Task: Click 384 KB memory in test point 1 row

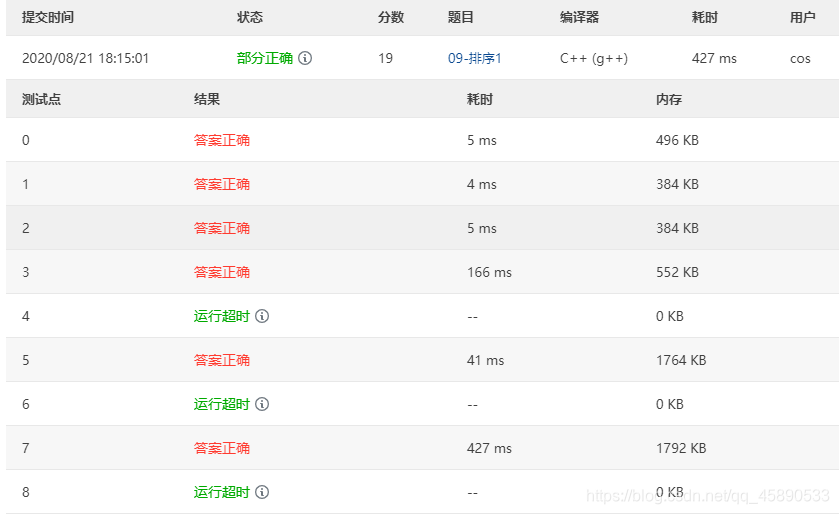Action: point(677,184)
